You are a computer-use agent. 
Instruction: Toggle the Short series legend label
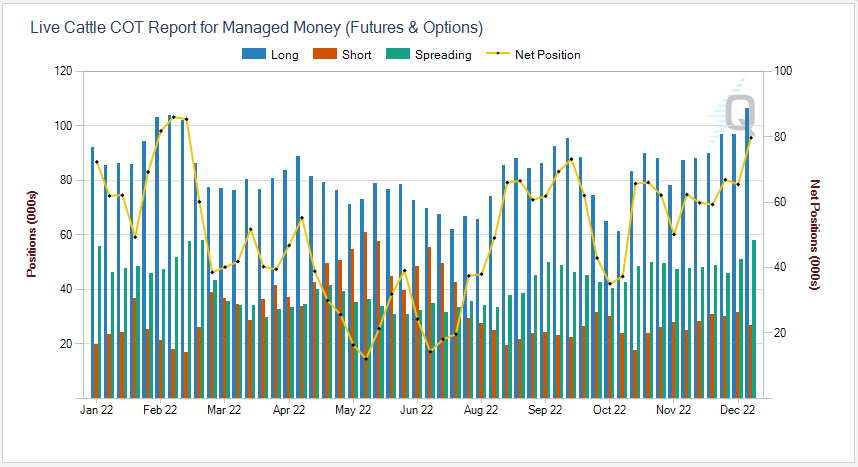point(357,55)
